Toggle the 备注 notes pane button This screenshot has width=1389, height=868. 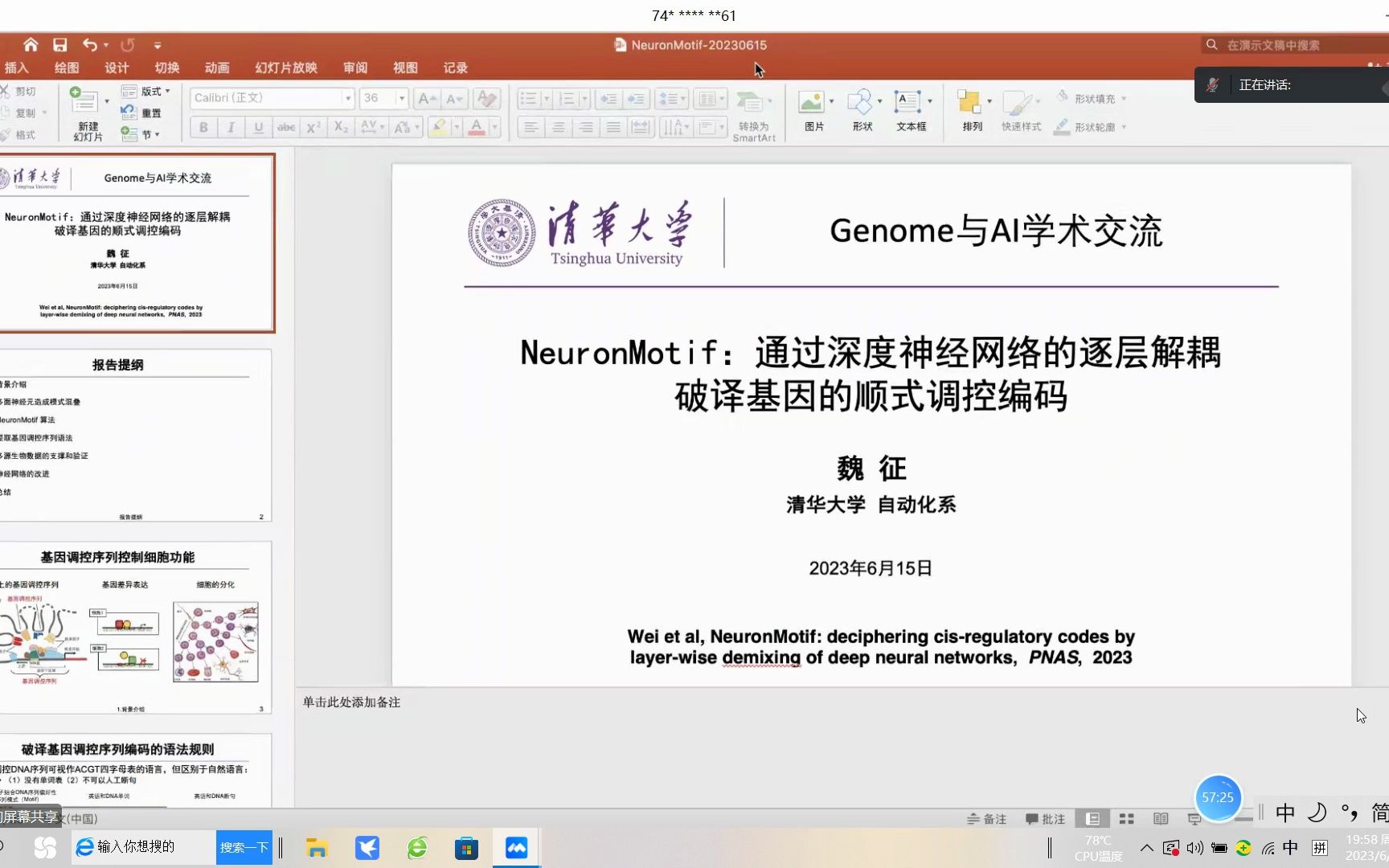[x=986, y=819]
